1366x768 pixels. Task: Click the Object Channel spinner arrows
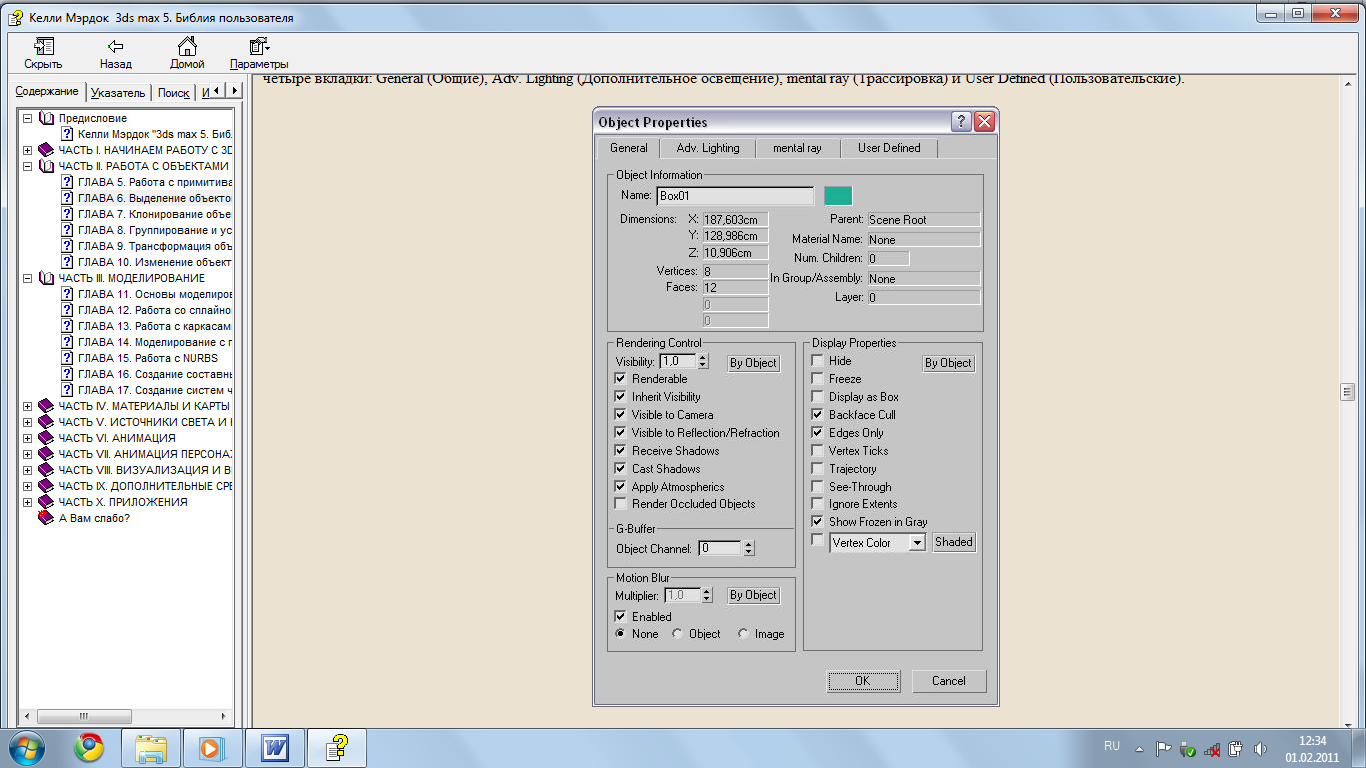[749, 548]
